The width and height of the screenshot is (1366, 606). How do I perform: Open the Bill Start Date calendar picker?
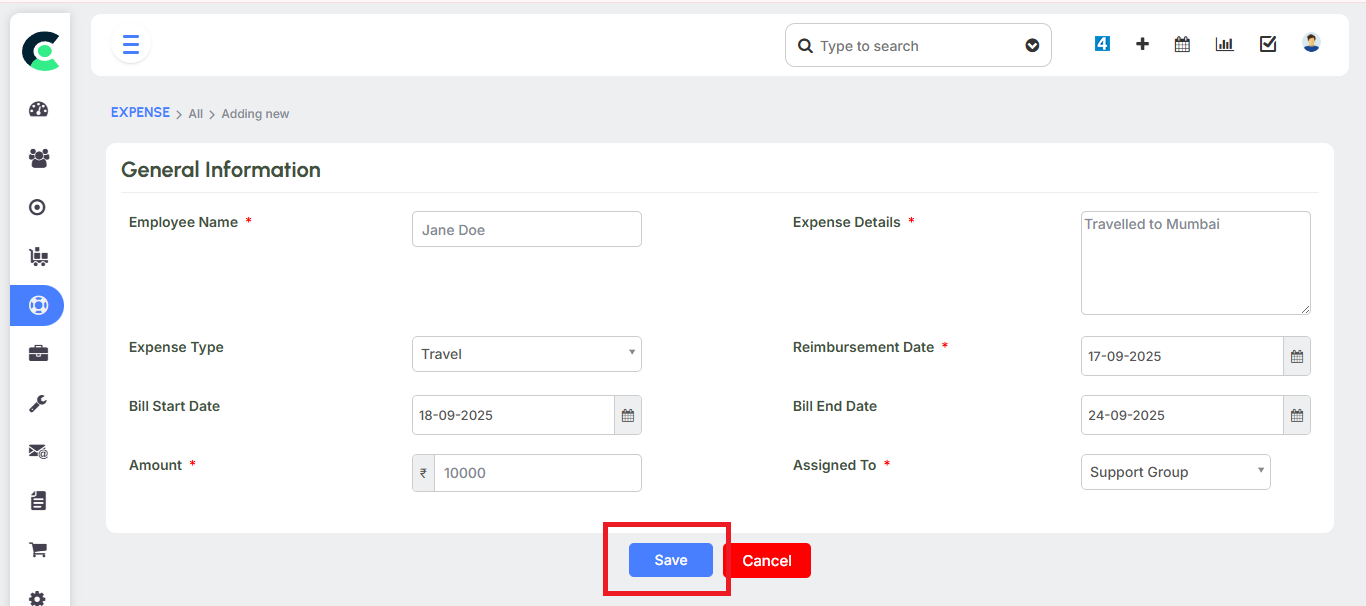click(x=628, y=414)
